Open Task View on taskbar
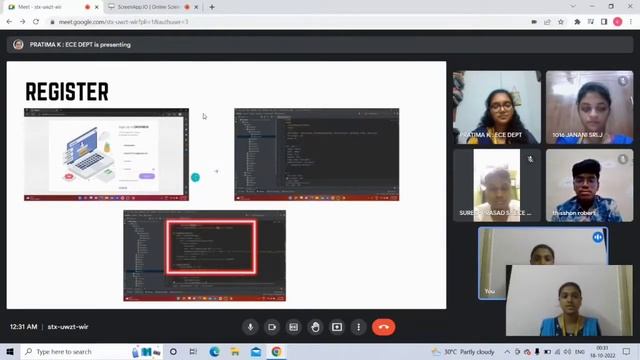 [x=193, y=352]
